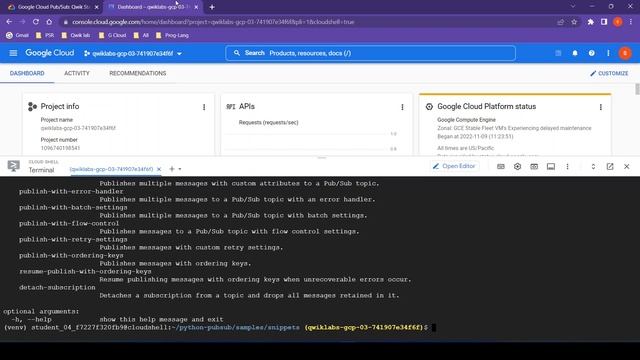Focus the Search products, resources, docs field
Image resolution: width=640 pixels, height=360 pixels.
[x=370, y=53]
